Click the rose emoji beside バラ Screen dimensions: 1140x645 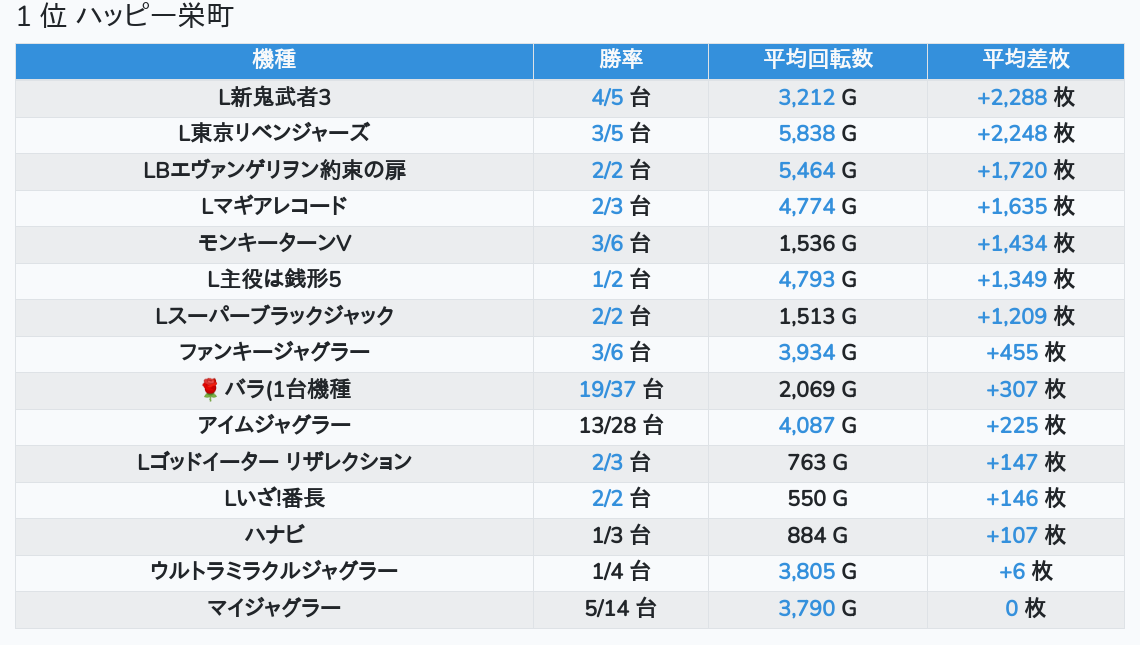click(209, 389)
